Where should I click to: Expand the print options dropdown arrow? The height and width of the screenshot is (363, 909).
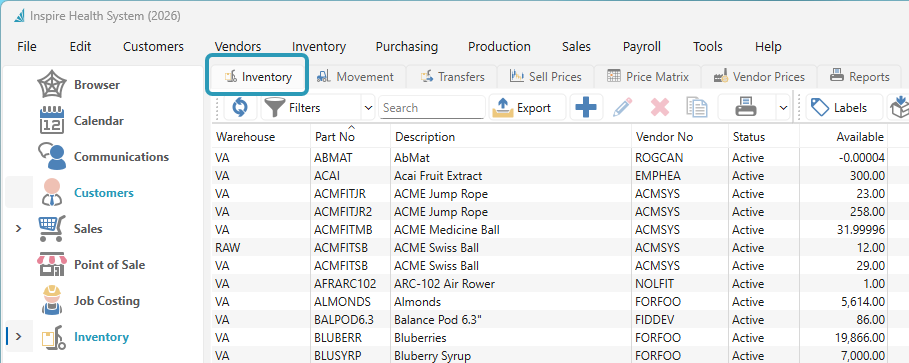[x=783, y=108]
